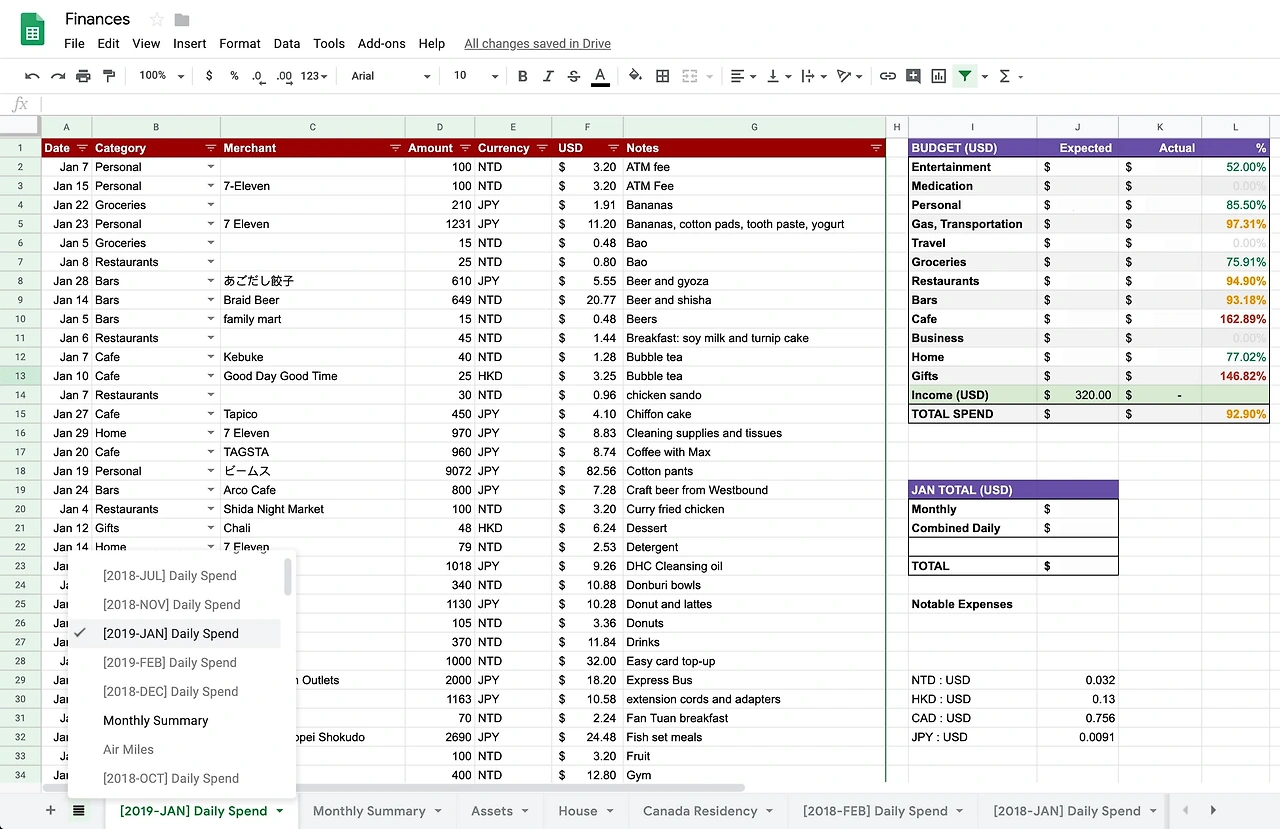Show the next sheet tabs with the right arrow
The height and width of the screenshot is (829, 1280).
click(1213, 811)
